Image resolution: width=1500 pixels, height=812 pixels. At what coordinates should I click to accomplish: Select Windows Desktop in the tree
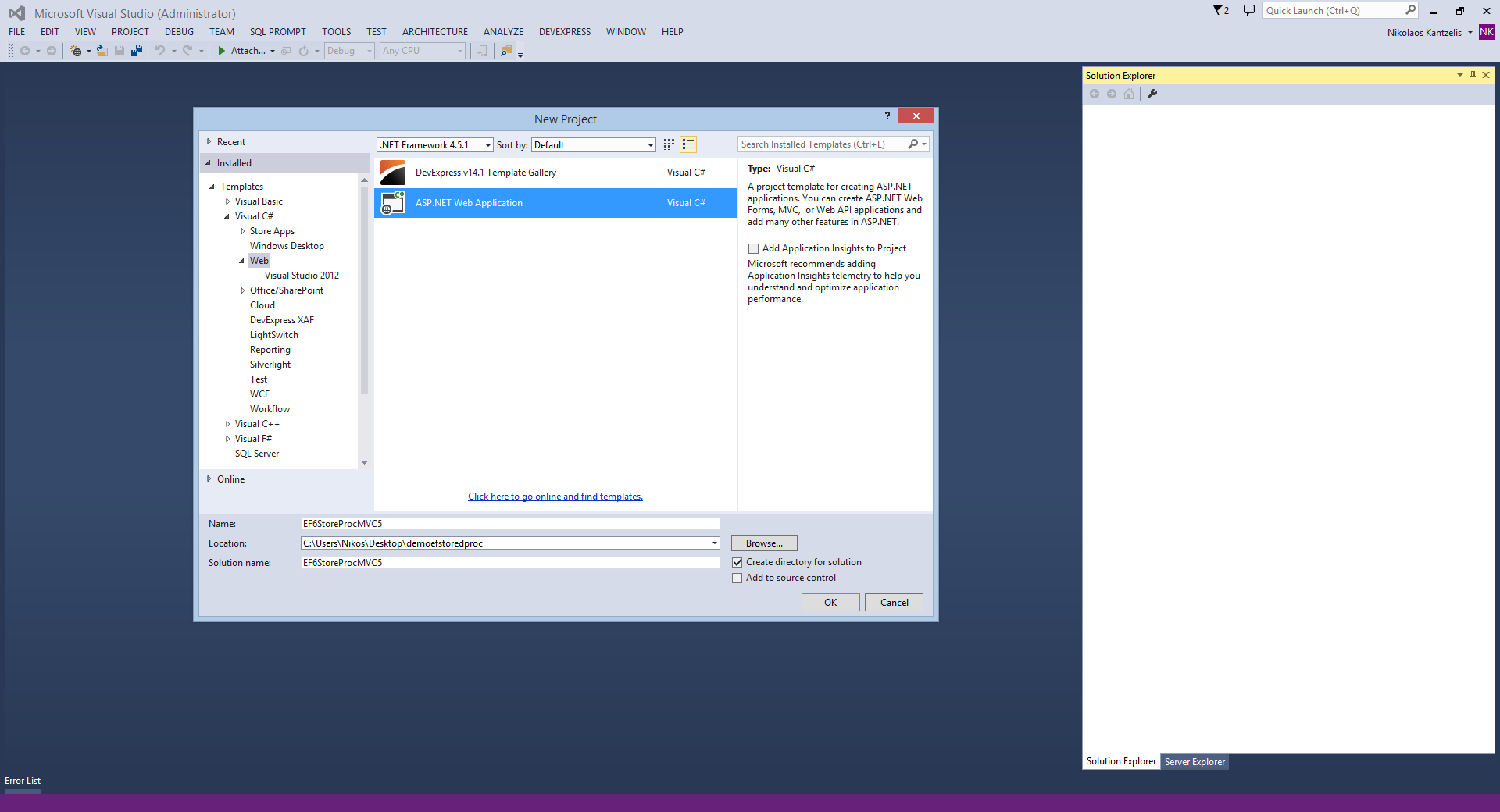coord(287,246)
